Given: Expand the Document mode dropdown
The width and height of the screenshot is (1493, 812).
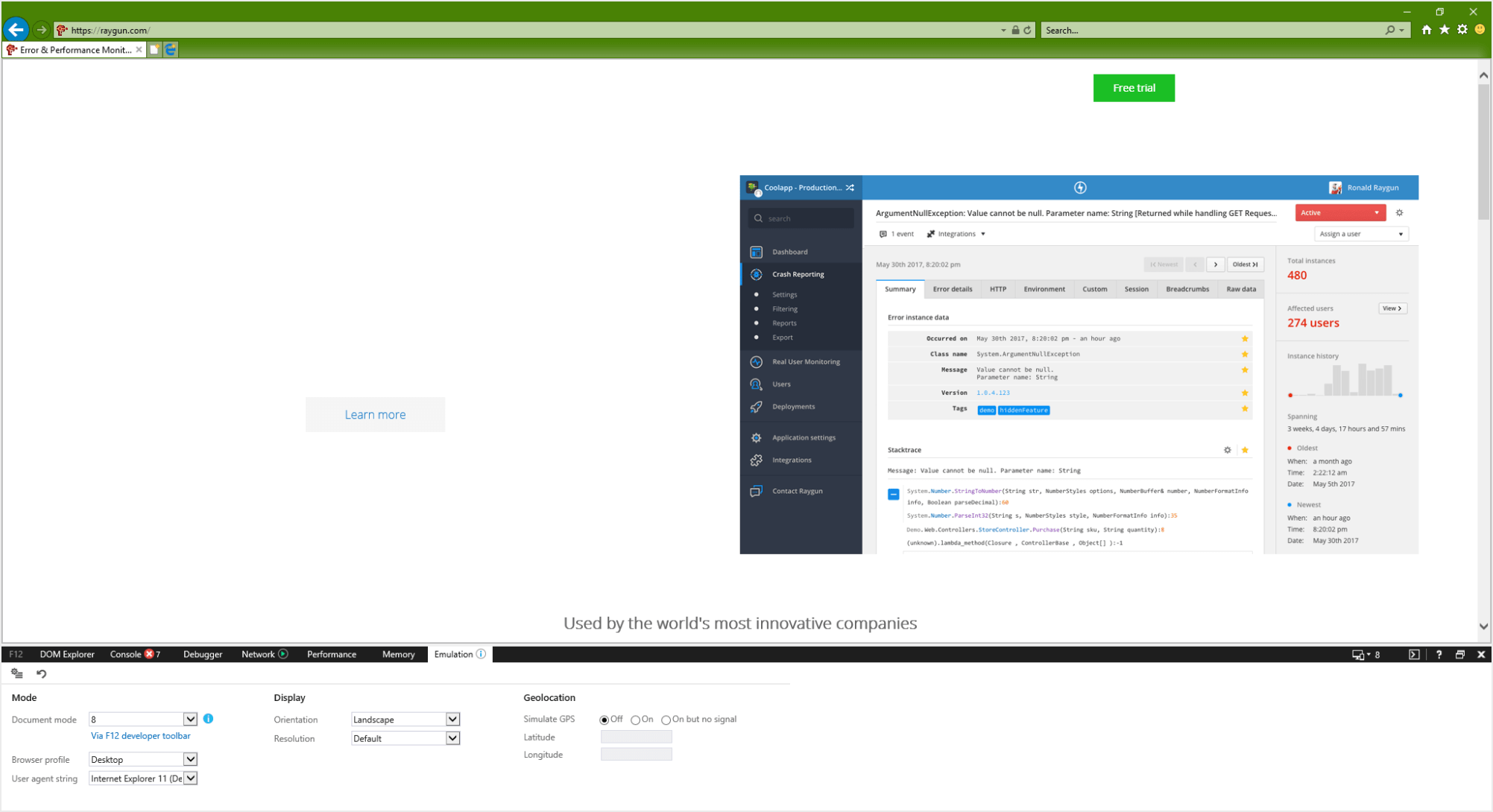Looking at the screenshot, I should coord(190,719).
